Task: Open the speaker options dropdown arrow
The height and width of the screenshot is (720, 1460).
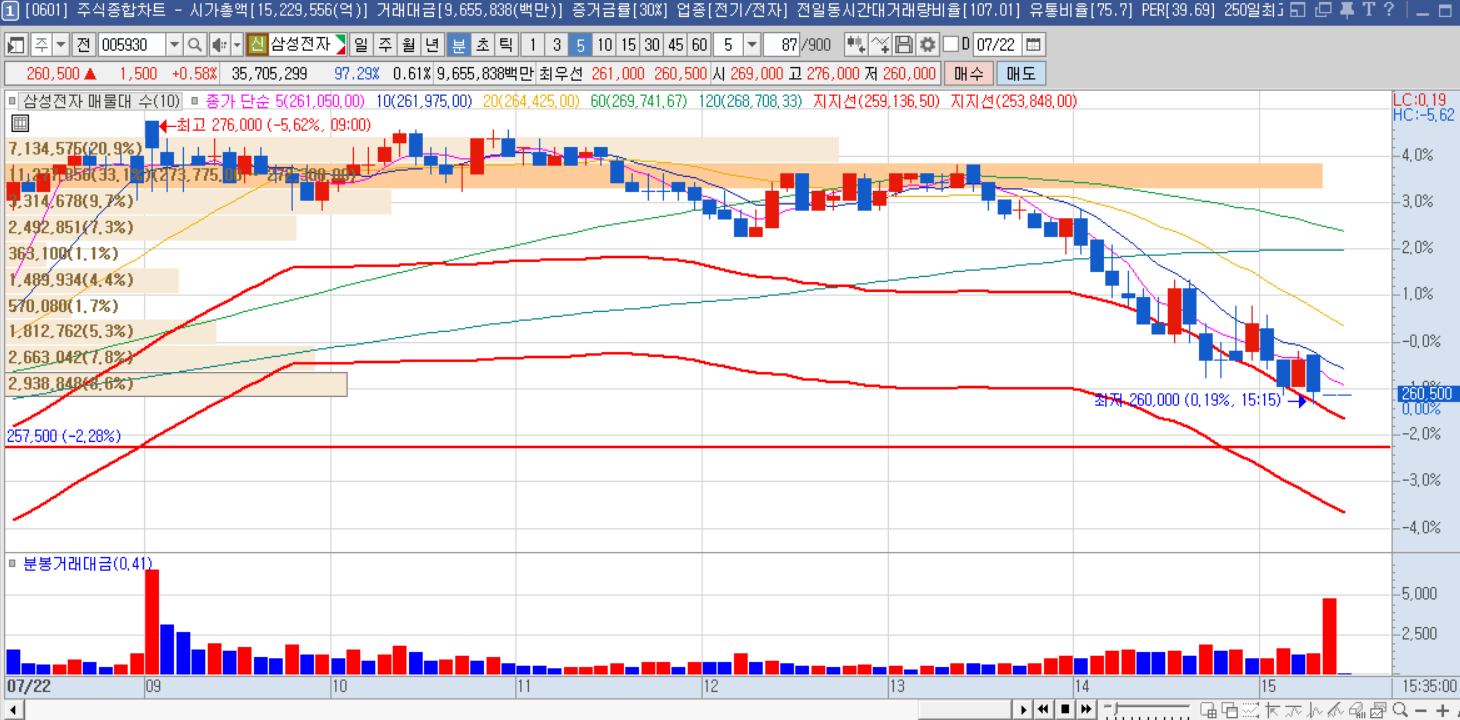Action: pyautogui.click(x=237, y=45)
